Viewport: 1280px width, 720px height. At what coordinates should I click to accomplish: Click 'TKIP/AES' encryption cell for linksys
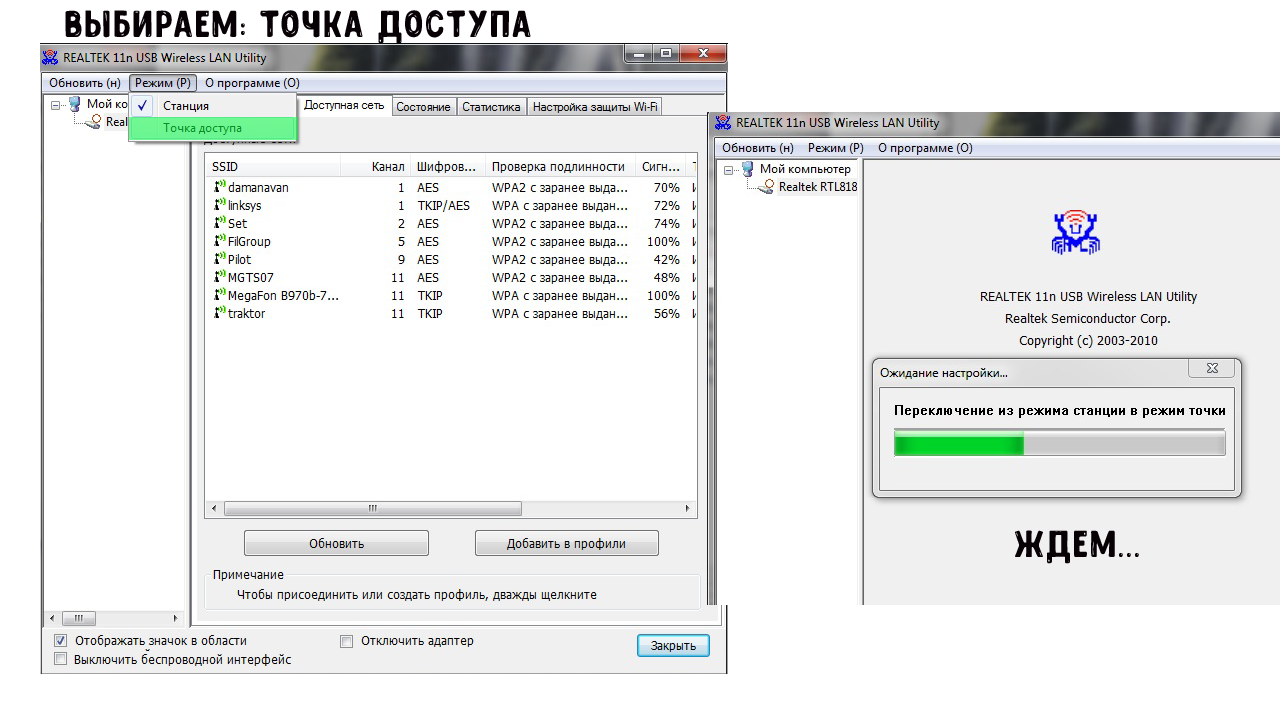point(443,205)
